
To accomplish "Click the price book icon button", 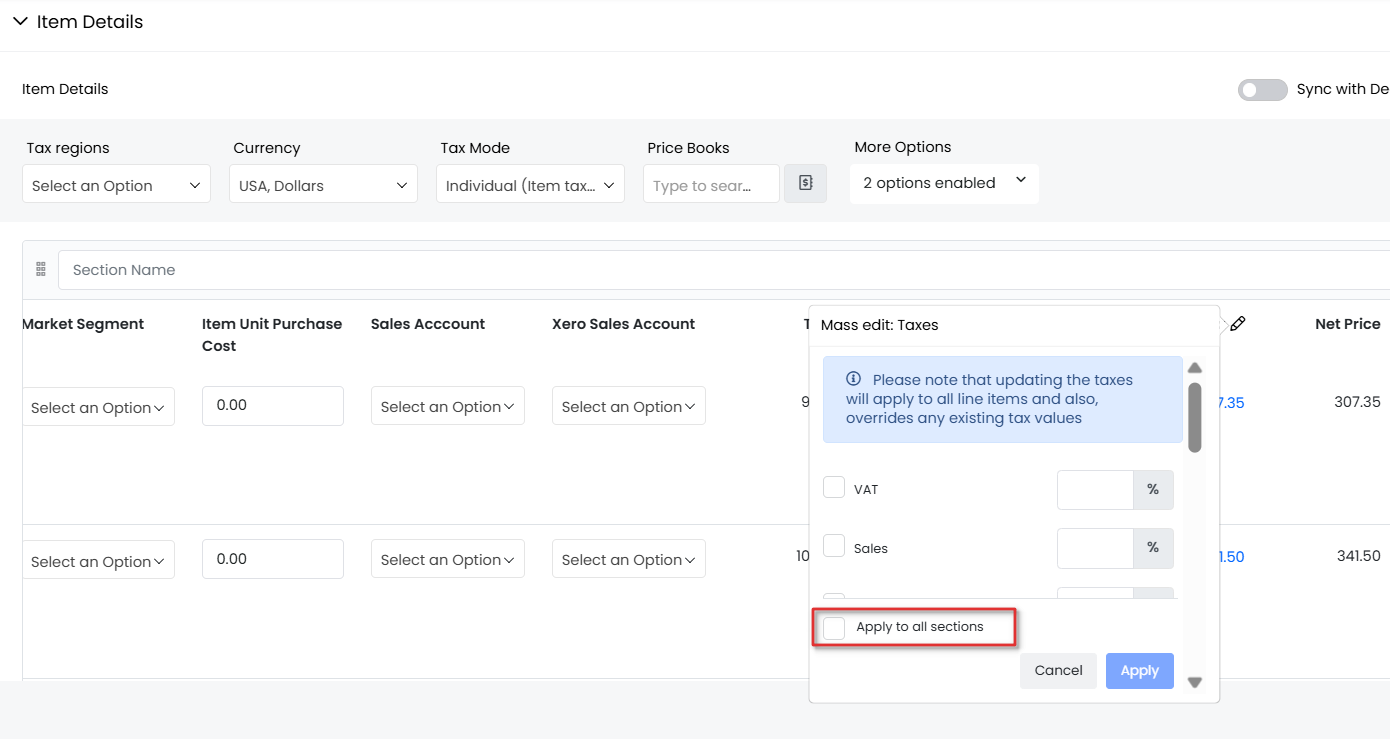I will (805, 184).
